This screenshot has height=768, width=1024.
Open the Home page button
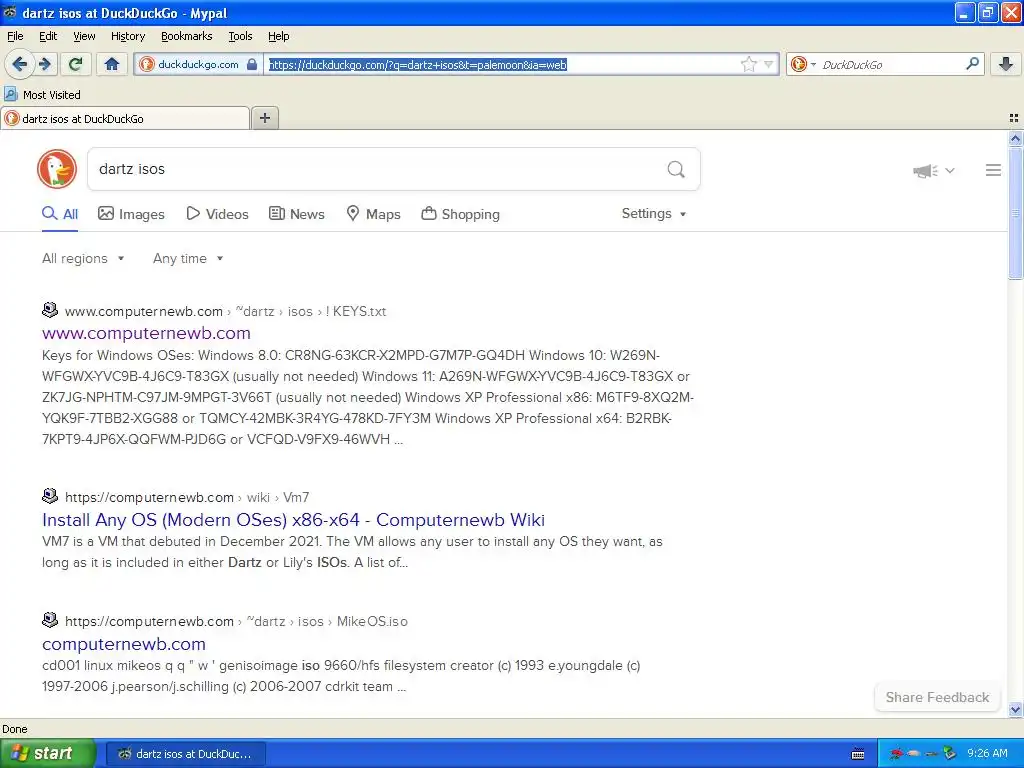(x=112, y=64)
